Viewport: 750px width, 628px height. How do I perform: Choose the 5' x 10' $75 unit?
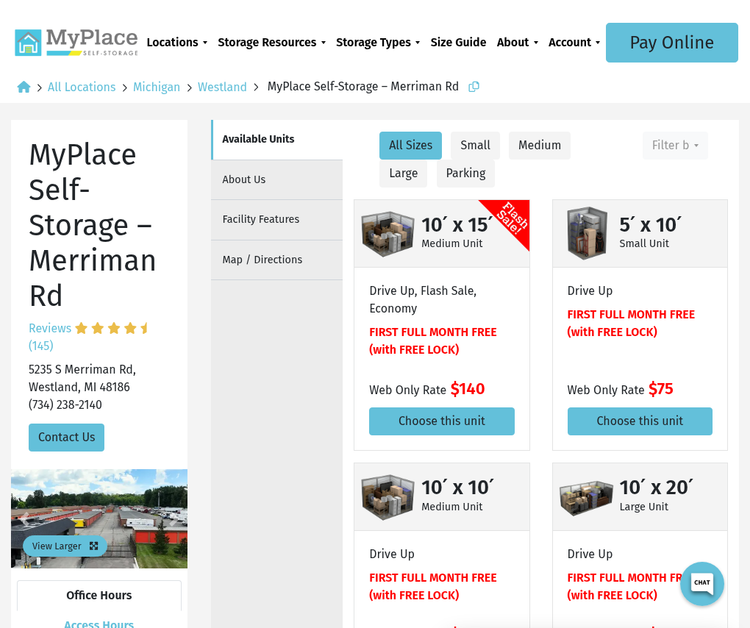[640, 421]
